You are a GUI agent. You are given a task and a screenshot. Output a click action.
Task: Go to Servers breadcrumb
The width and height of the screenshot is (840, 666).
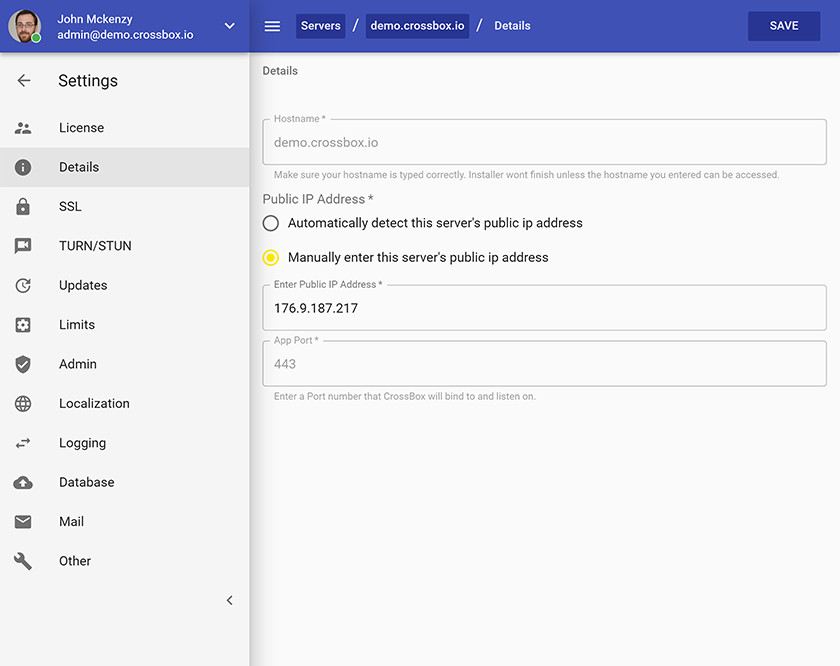(320, 26)
